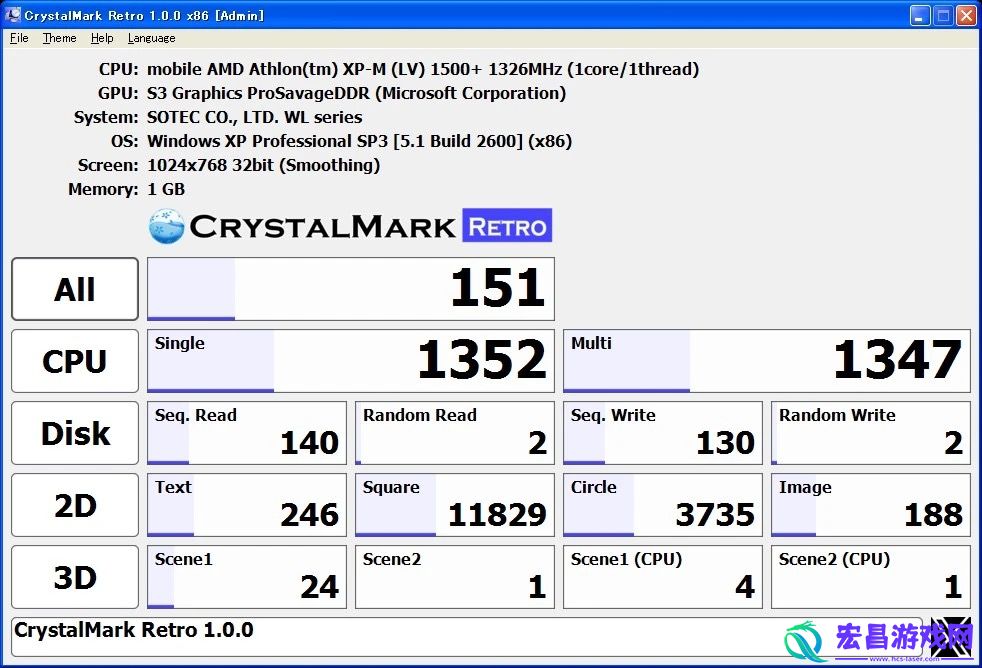Start the 3D benchmark button

[75, 577]
